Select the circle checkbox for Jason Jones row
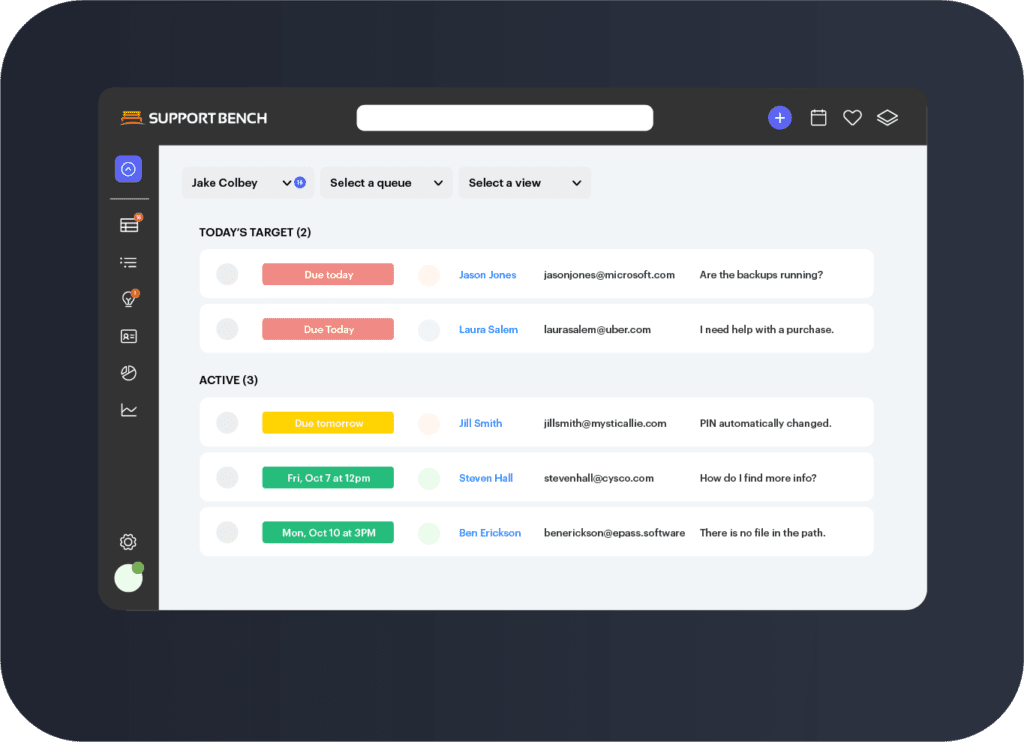The height and width of the screenshot is (742, 1024). pos(227,275)
